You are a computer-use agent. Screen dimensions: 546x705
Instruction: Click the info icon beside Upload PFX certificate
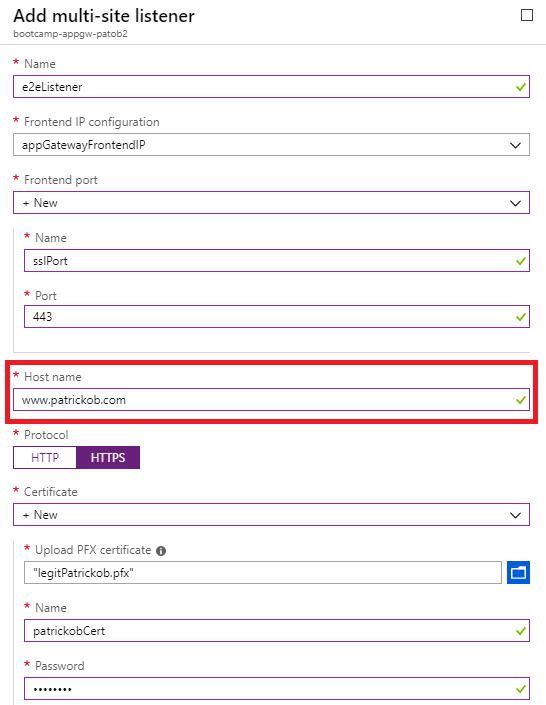(x=161, y=551)
